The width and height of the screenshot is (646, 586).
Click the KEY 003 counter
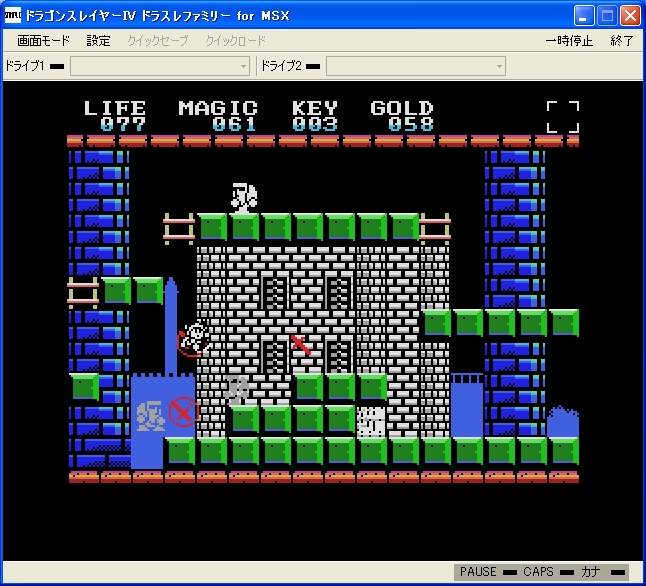point(315,116)
